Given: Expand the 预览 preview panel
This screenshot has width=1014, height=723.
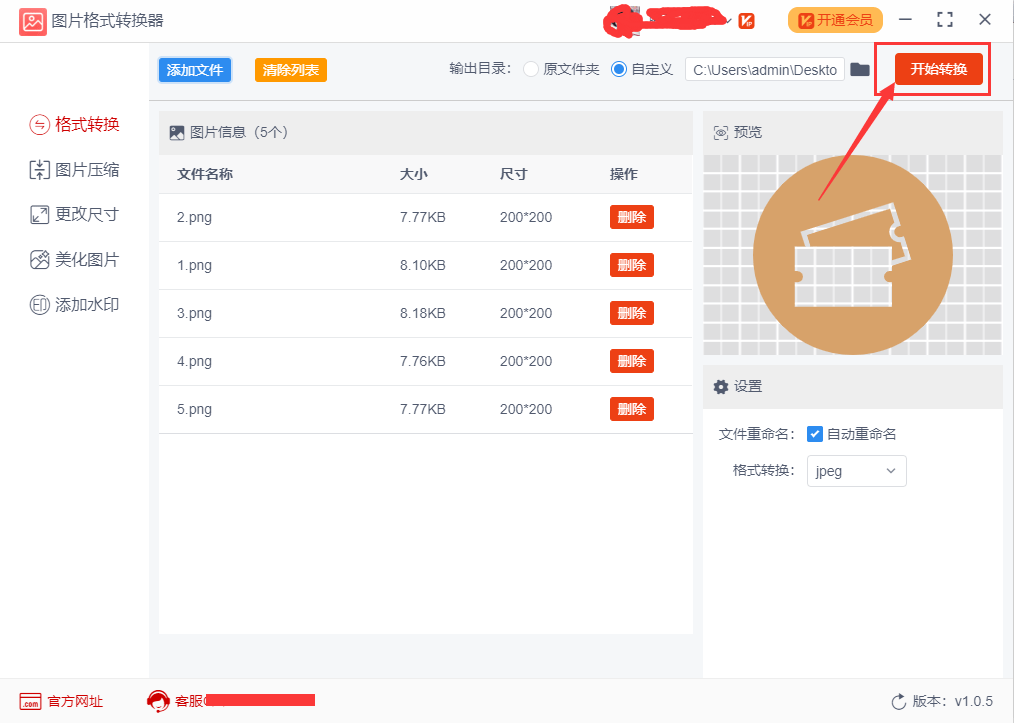Looking at the screenshot, I should [x=737, y=132].
